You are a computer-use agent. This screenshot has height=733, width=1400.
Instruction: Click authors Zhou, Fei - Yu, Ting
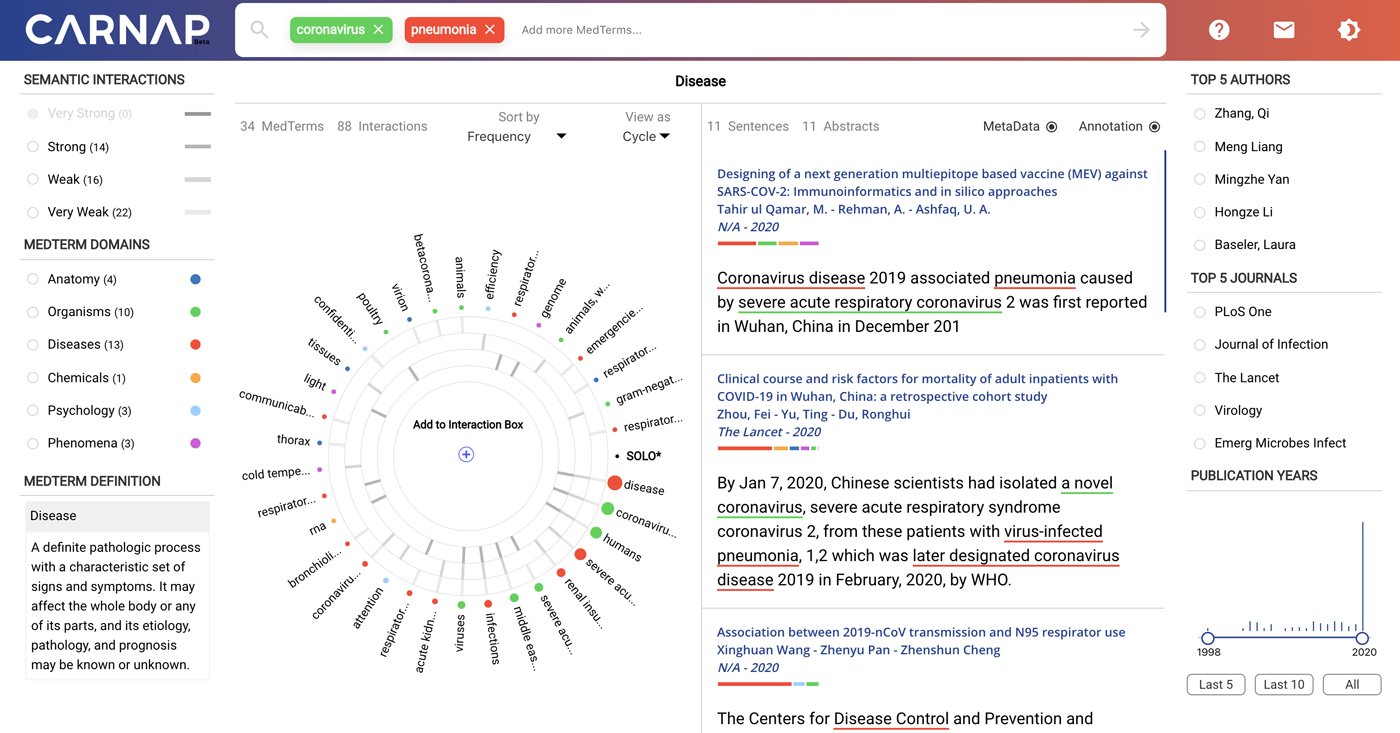click(x=814, y=414)
